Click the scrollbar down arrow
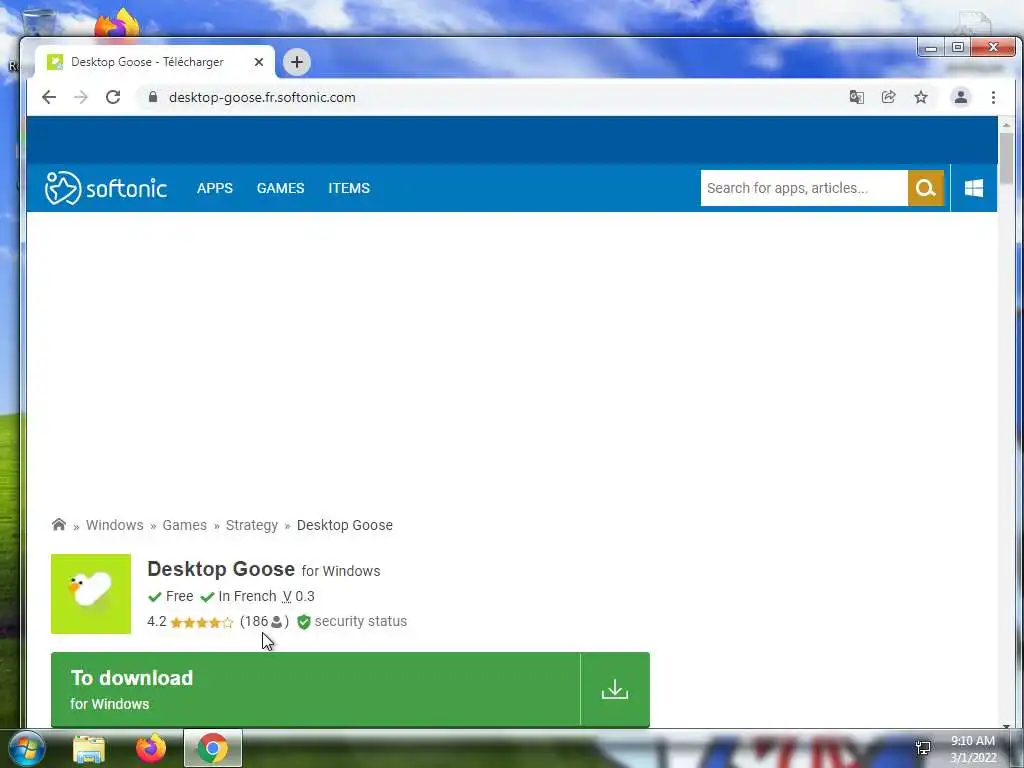 (1006, 725)
